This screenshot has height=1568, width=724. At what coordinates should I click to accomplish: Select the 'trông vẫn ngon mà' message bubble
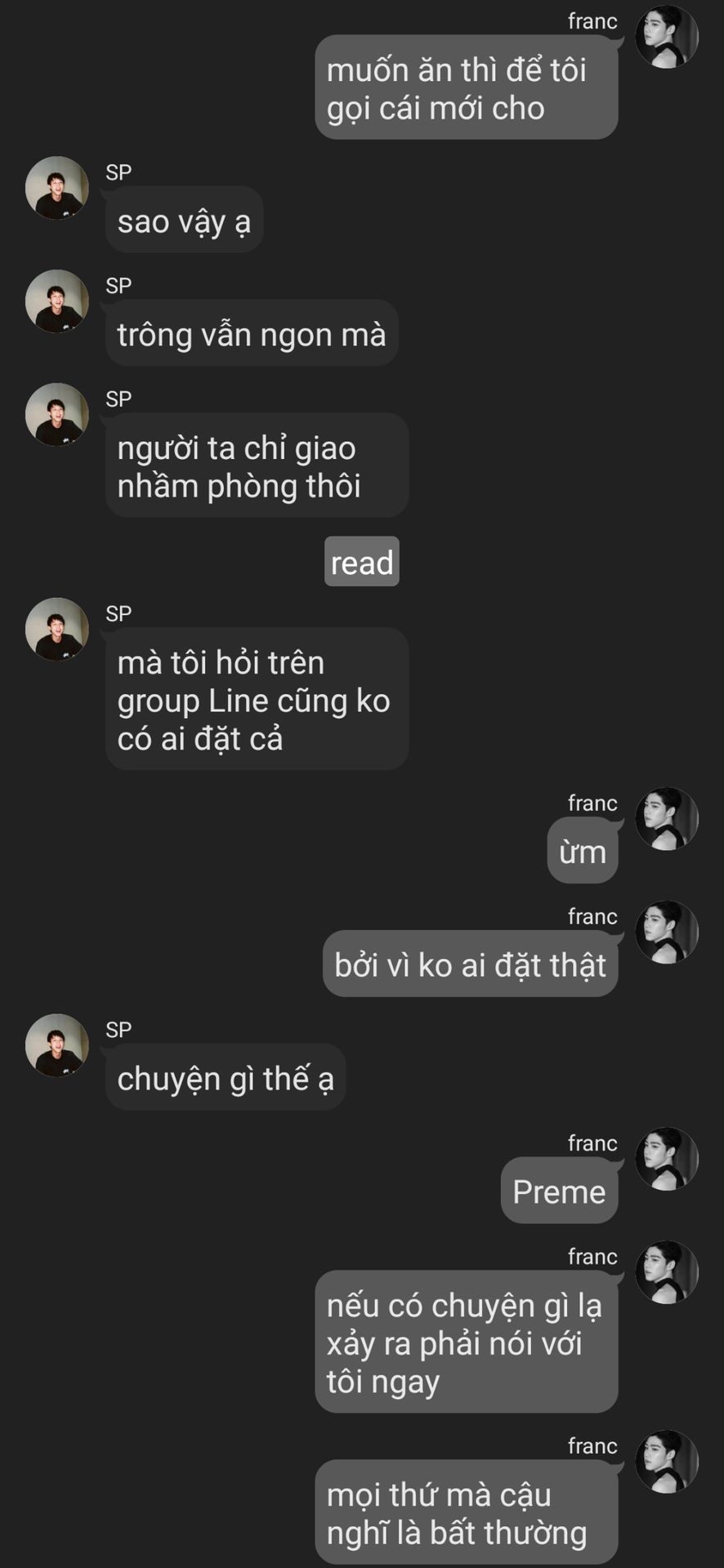click(x=252, y=333)
